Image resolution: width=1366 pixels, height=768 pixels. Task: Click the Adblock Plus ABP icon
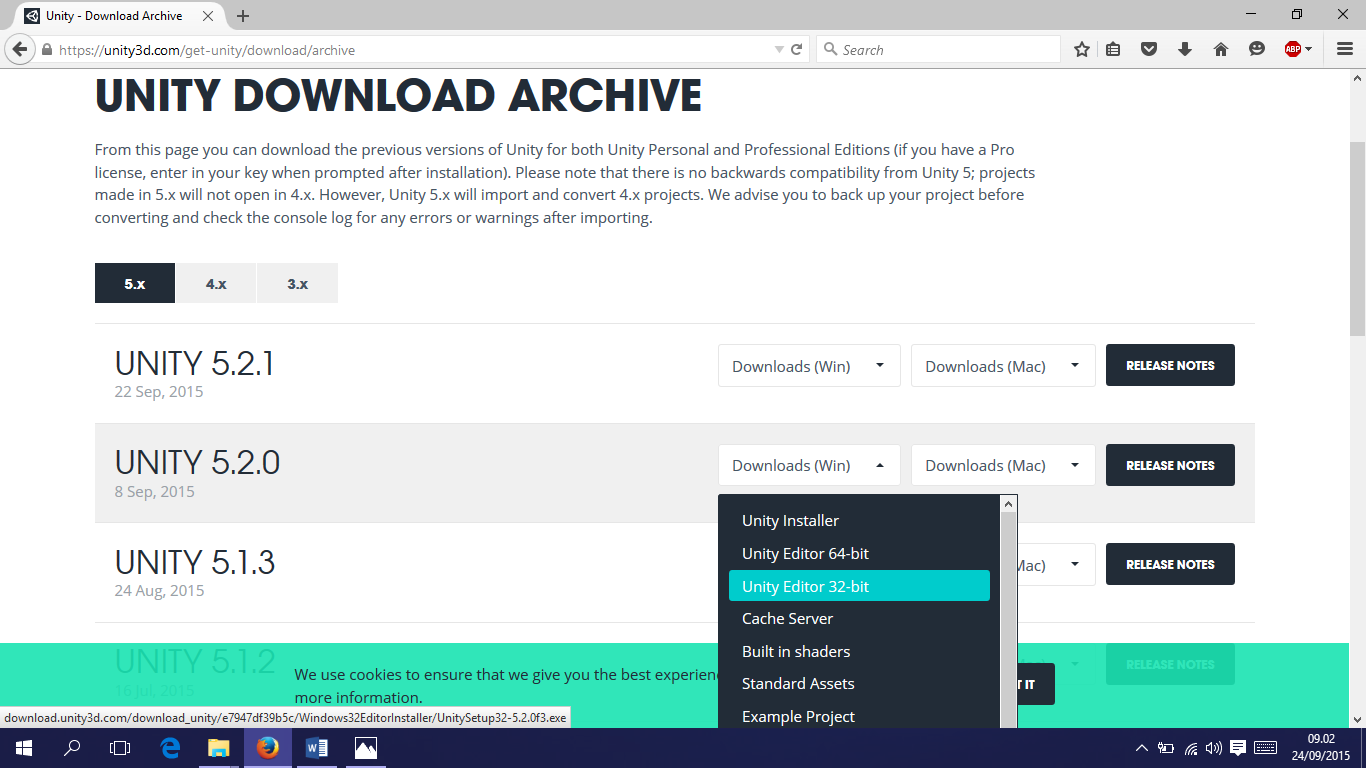point(1293,49)
